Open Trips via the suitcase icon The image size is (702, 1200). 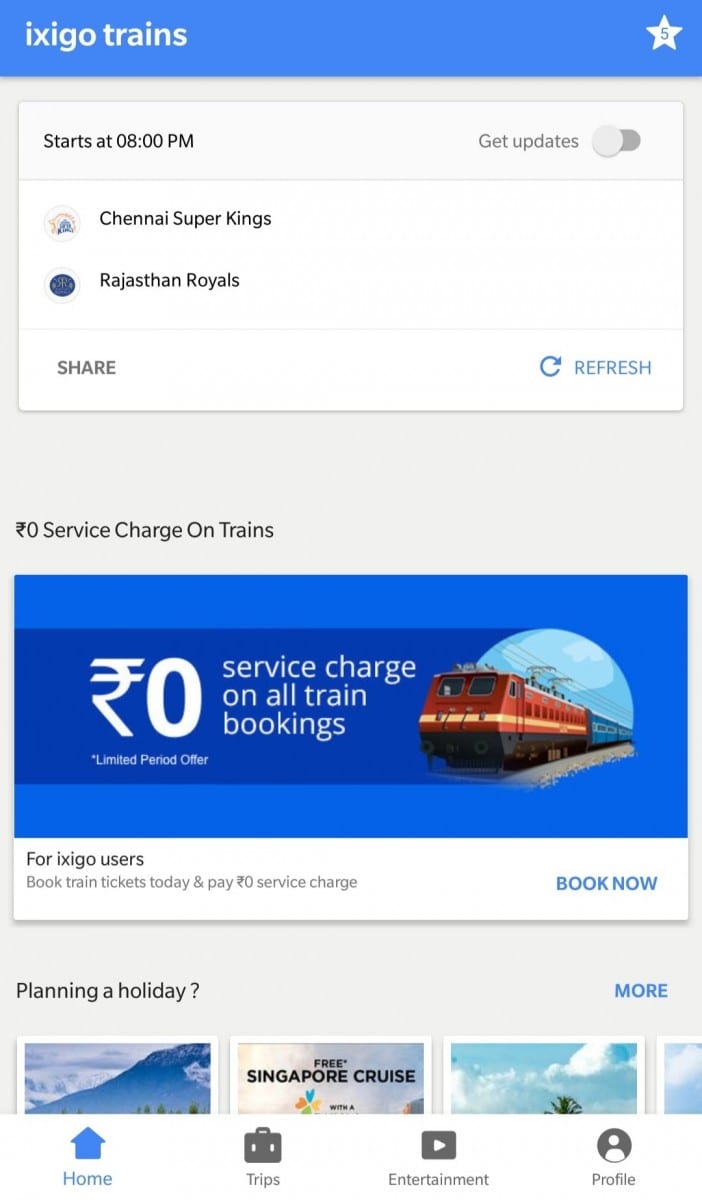(x=263, y=1144)
